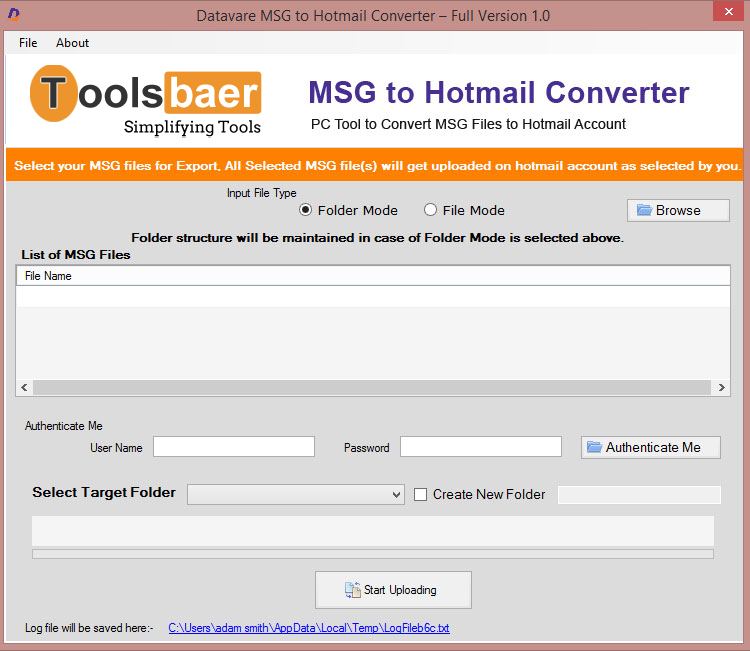Viewport: 750px width, 651px height.
Task: Open the File menu
Action: point(28,43)
